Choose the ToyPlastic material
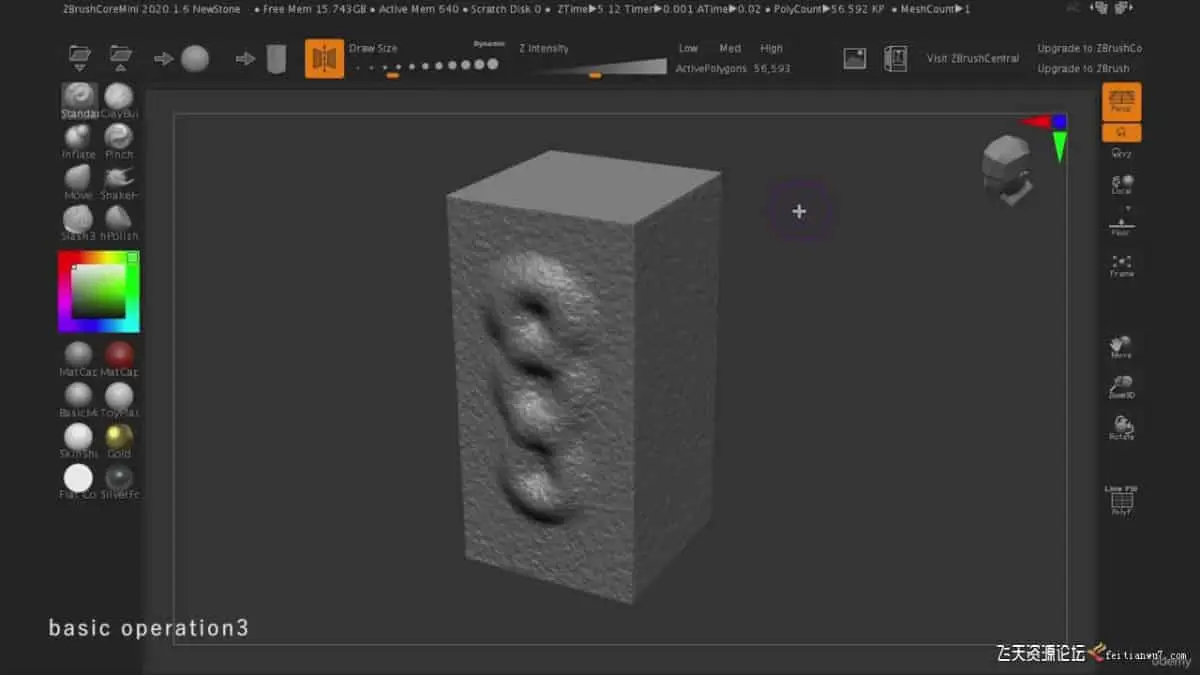Screen dimensions: 1200x675 point(119,400)
